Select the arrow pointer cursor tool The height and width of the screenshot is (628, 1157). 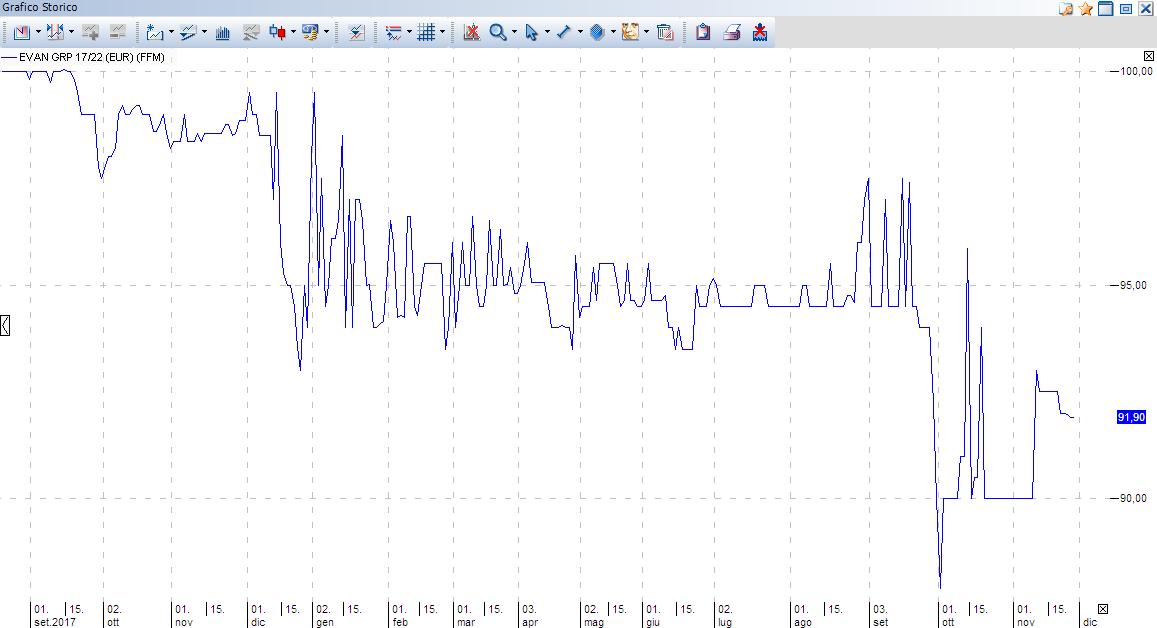coord(530,33)
